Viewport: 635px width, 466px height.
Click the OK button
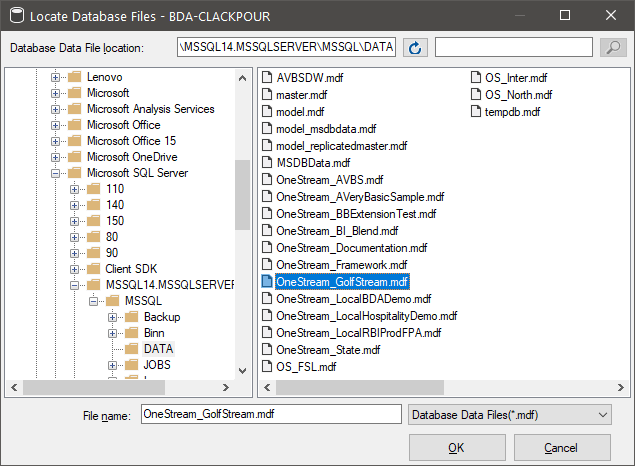pos(457,447)
